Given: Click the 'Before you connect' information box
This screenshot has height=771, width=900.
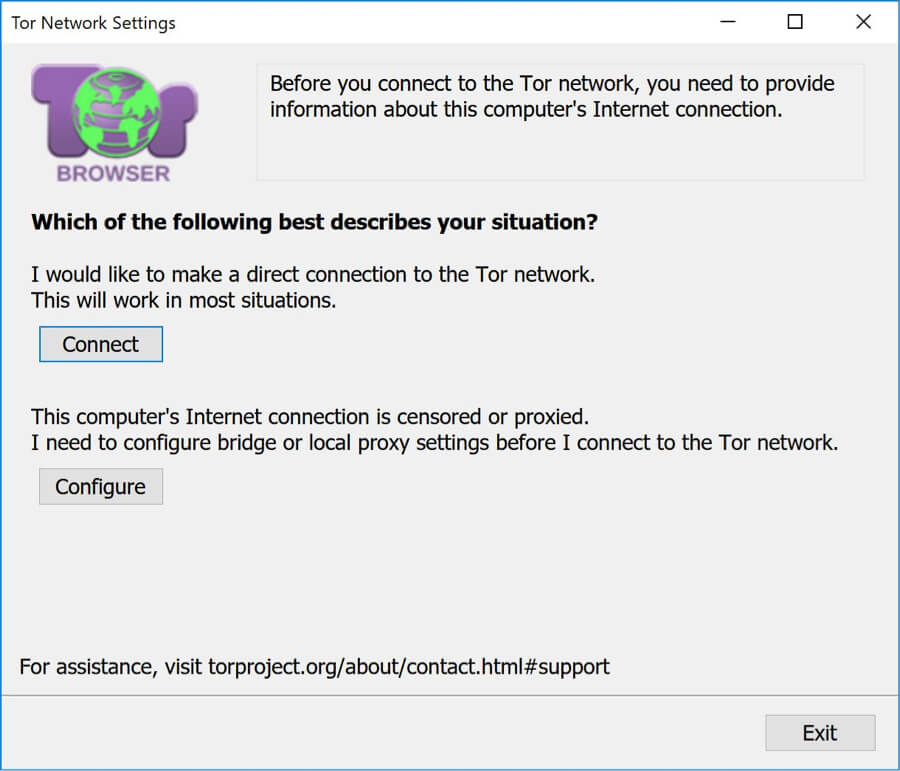Looking at the screenshot, I should tap(560, 122).
